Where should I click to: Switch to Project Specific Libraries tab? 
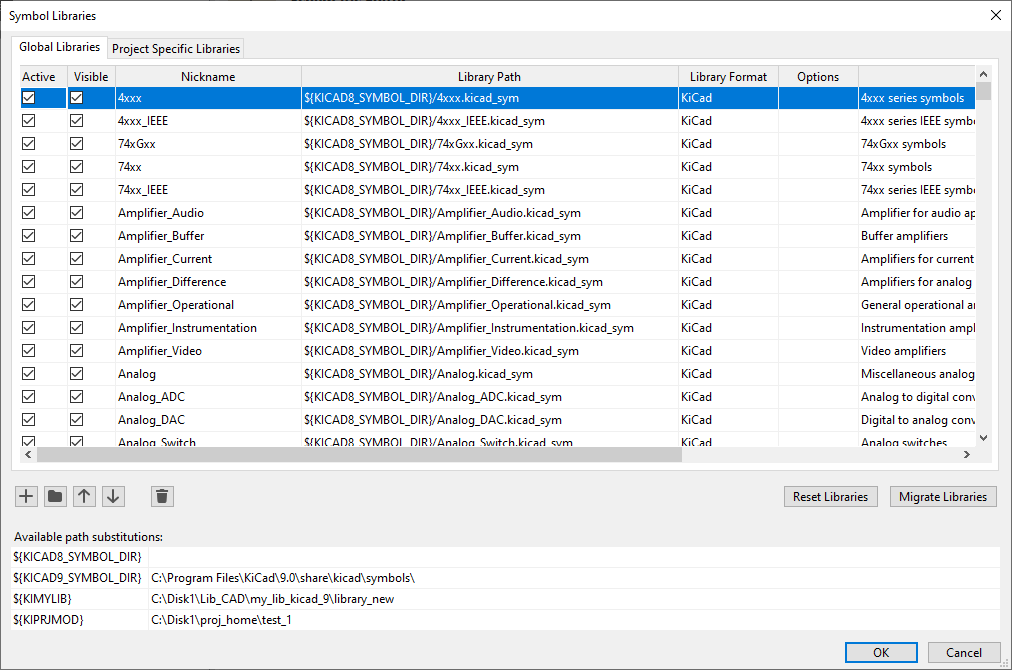point(176,49)
